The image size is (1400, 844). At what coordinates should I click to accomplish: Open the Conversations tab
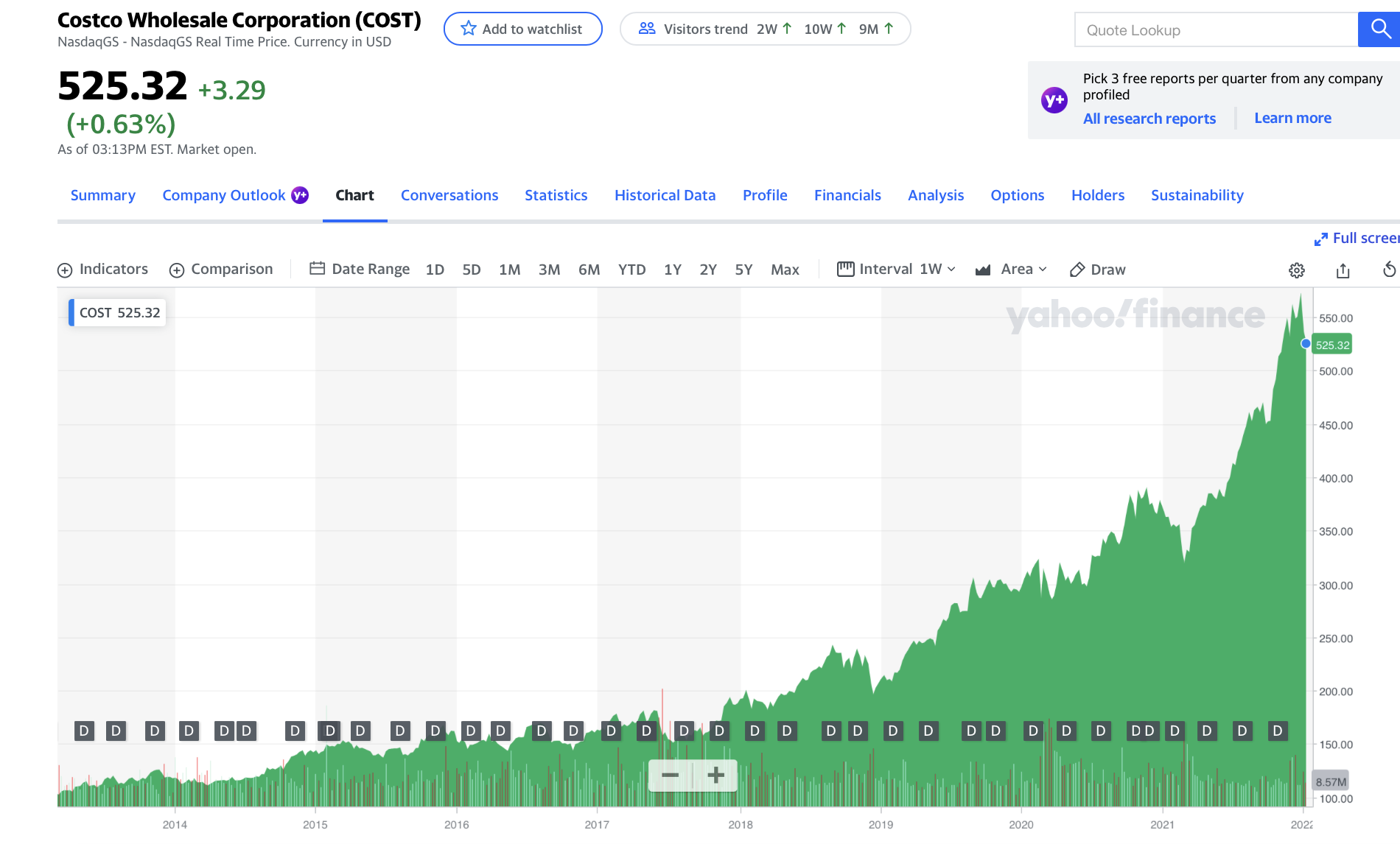coord(449,195)
